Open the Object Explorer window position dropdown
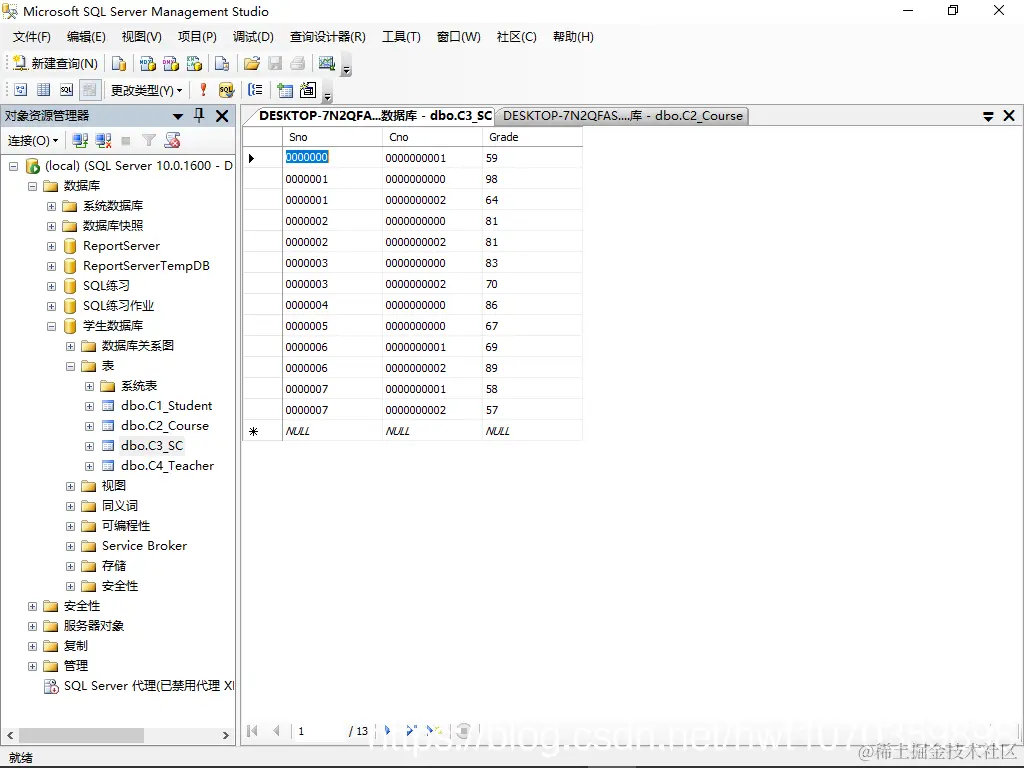 tap(178, 116)
